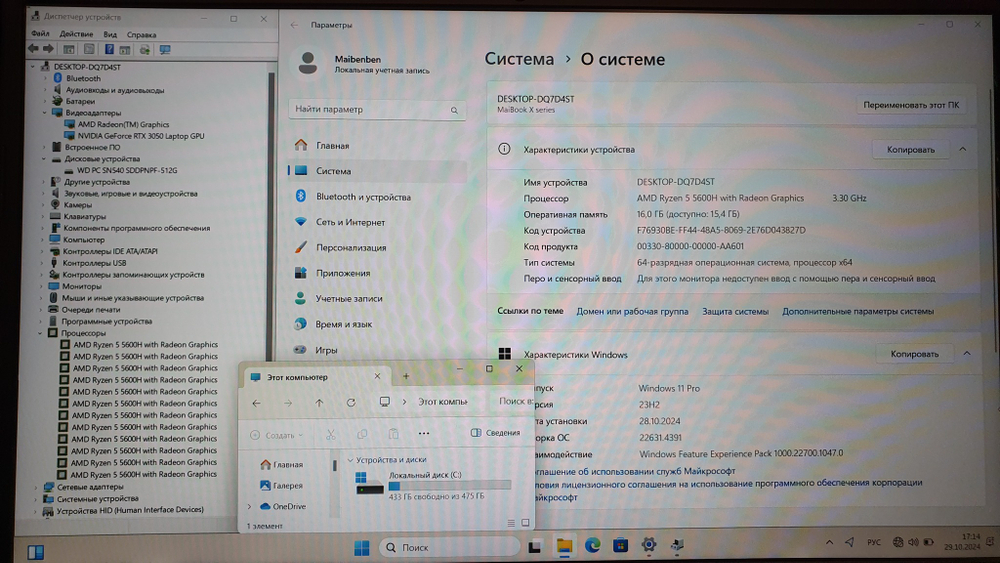
Task: Click Копировать for Windows characteristics
Action: tap(914, 354)
